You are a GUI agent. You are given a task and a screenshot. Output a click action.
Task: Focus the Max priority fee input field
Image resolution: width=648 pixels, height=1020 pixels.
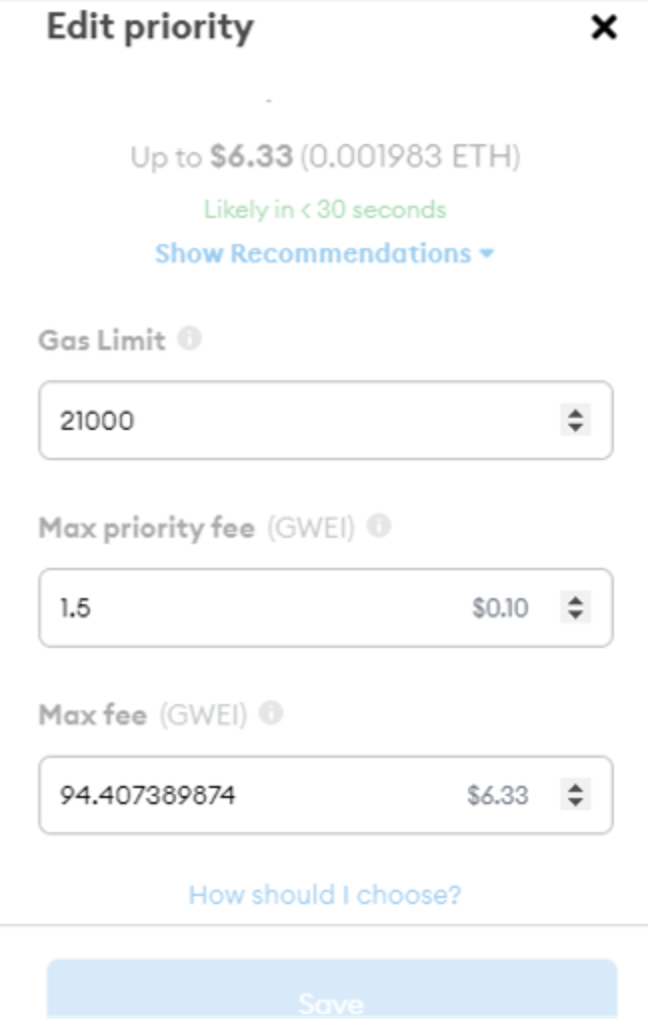click(250, 607)
